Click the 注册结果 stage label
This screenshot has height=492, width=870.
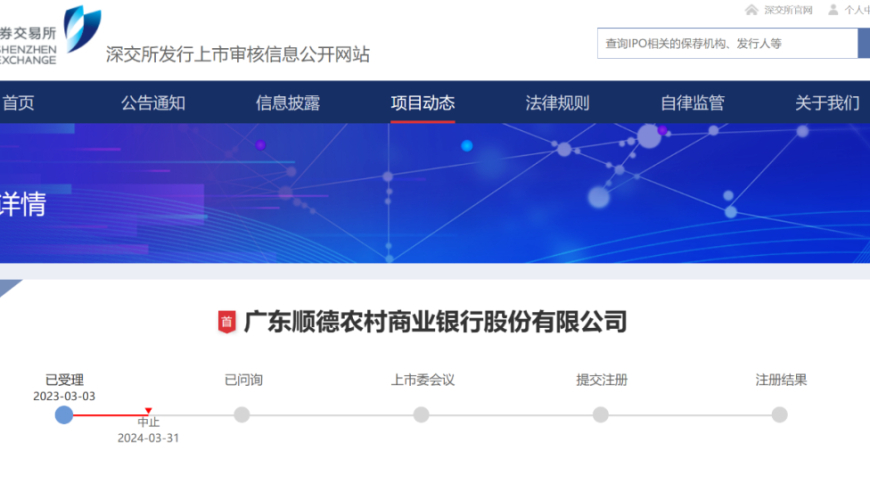click(781, 380)
